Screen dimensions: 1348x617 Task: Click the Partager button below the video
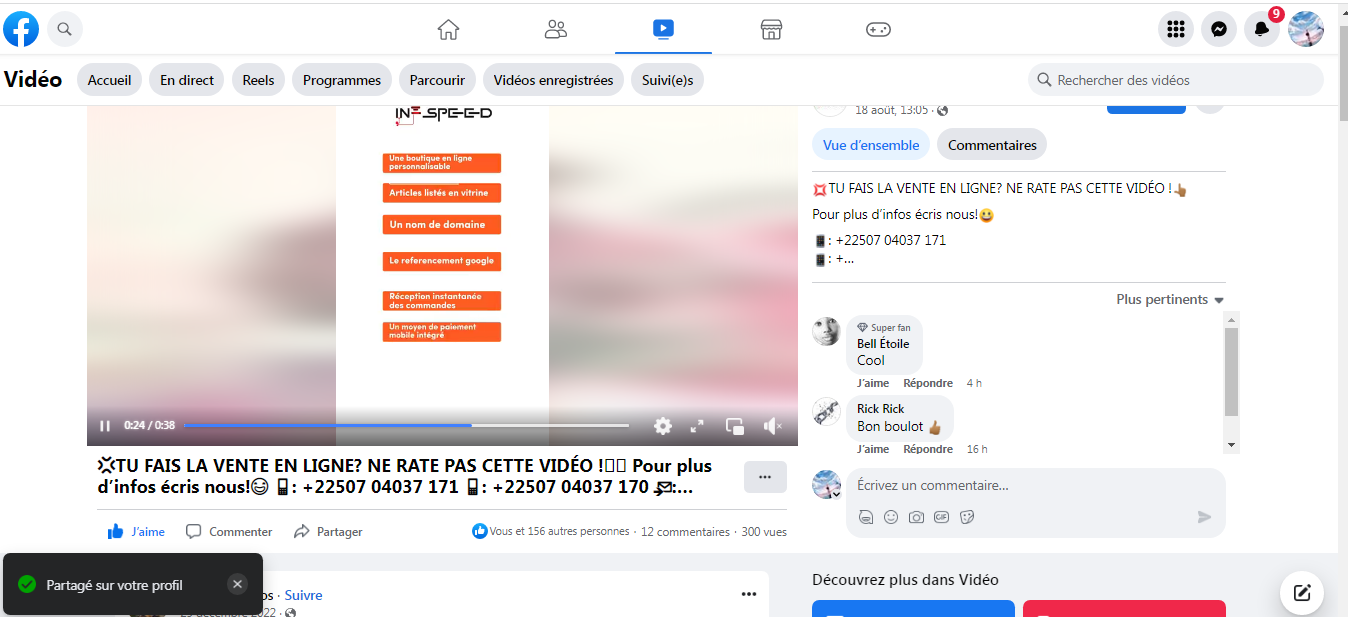329,532
